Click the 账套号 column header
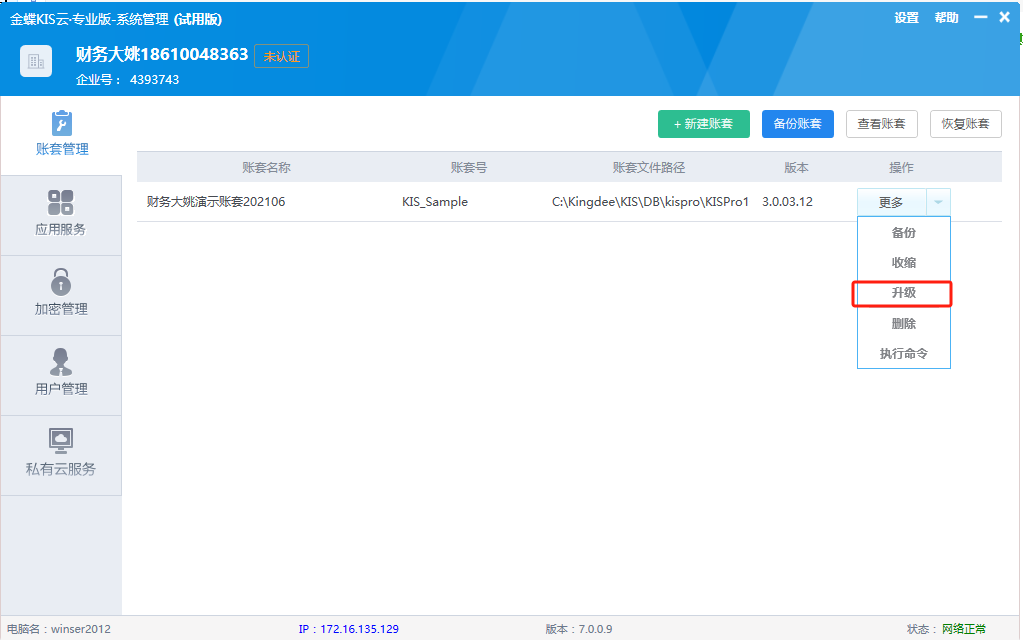Viewport: 1023px width, 640px height. [x=468, y=168]
